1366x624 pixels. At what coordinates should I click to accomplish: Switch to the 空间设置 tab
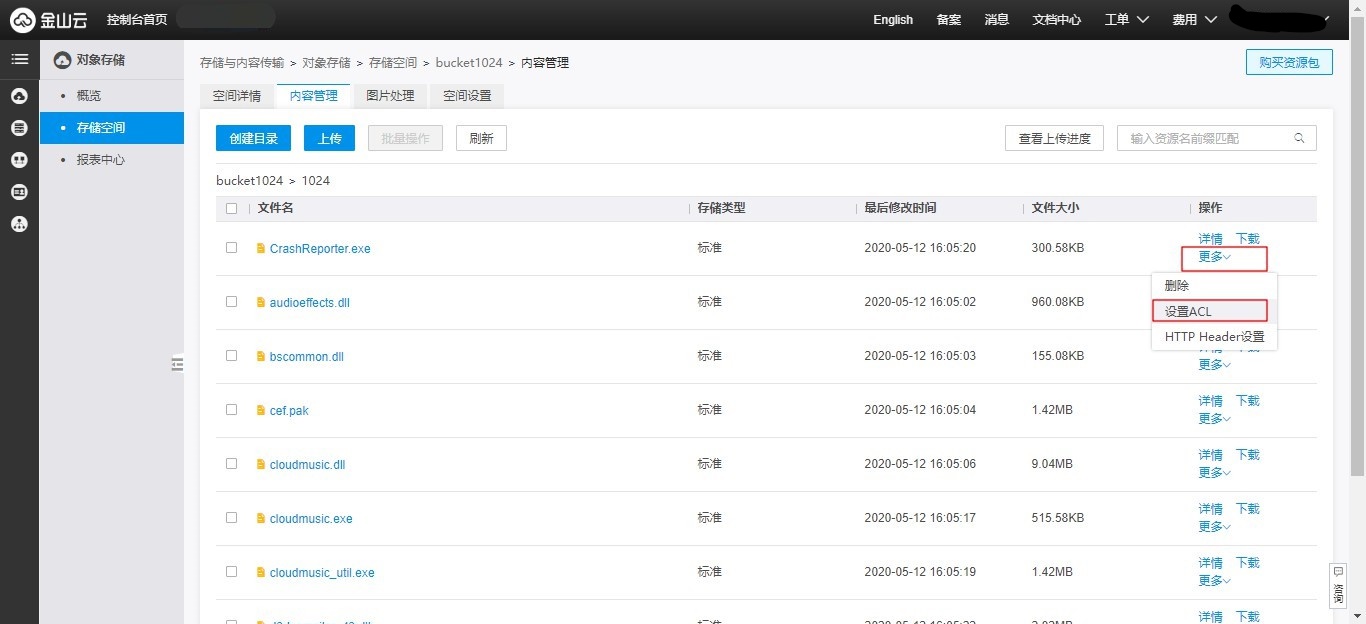[x=467, y=96]
